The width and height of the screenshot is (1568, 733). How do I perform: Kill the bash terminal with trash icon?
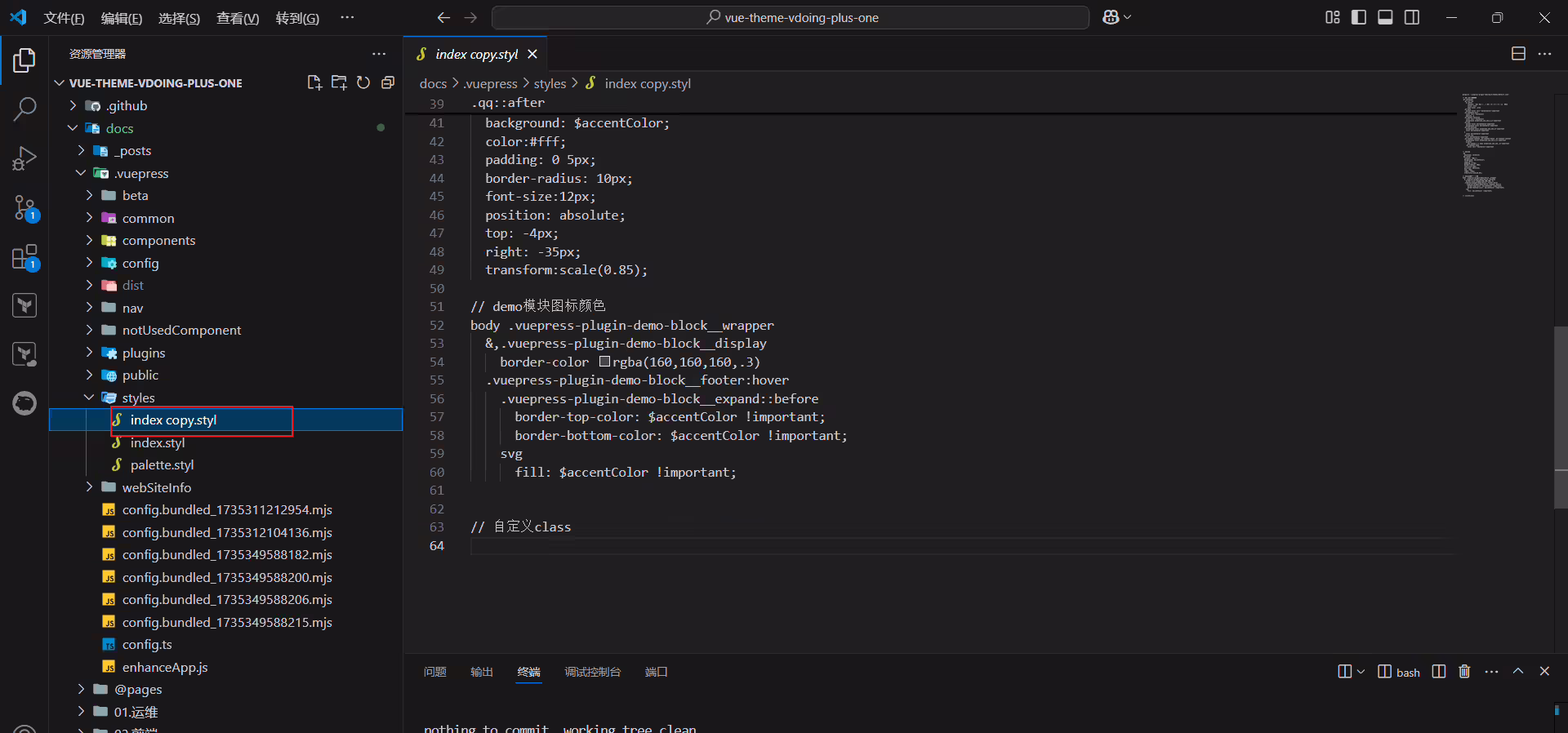1464,672
